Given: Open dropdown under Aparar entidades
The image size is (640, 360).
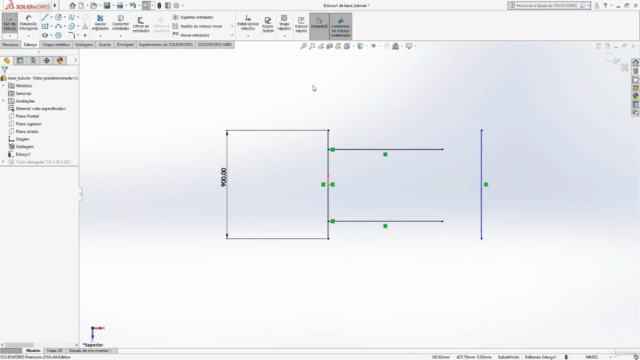Looking at the screenshot, I should 100,36.
